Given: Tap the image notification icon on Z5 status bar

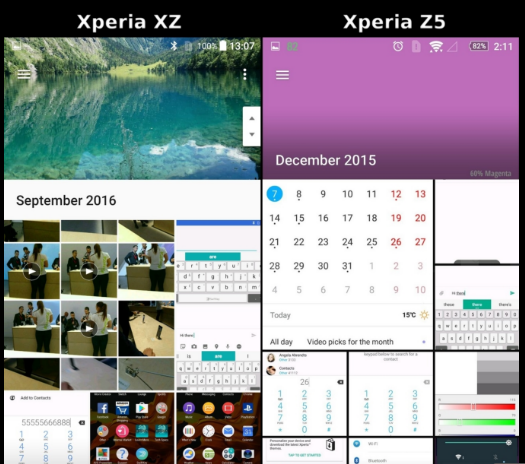Looking at the screenshot, I should pyautogui.click(x=275, y=46).
